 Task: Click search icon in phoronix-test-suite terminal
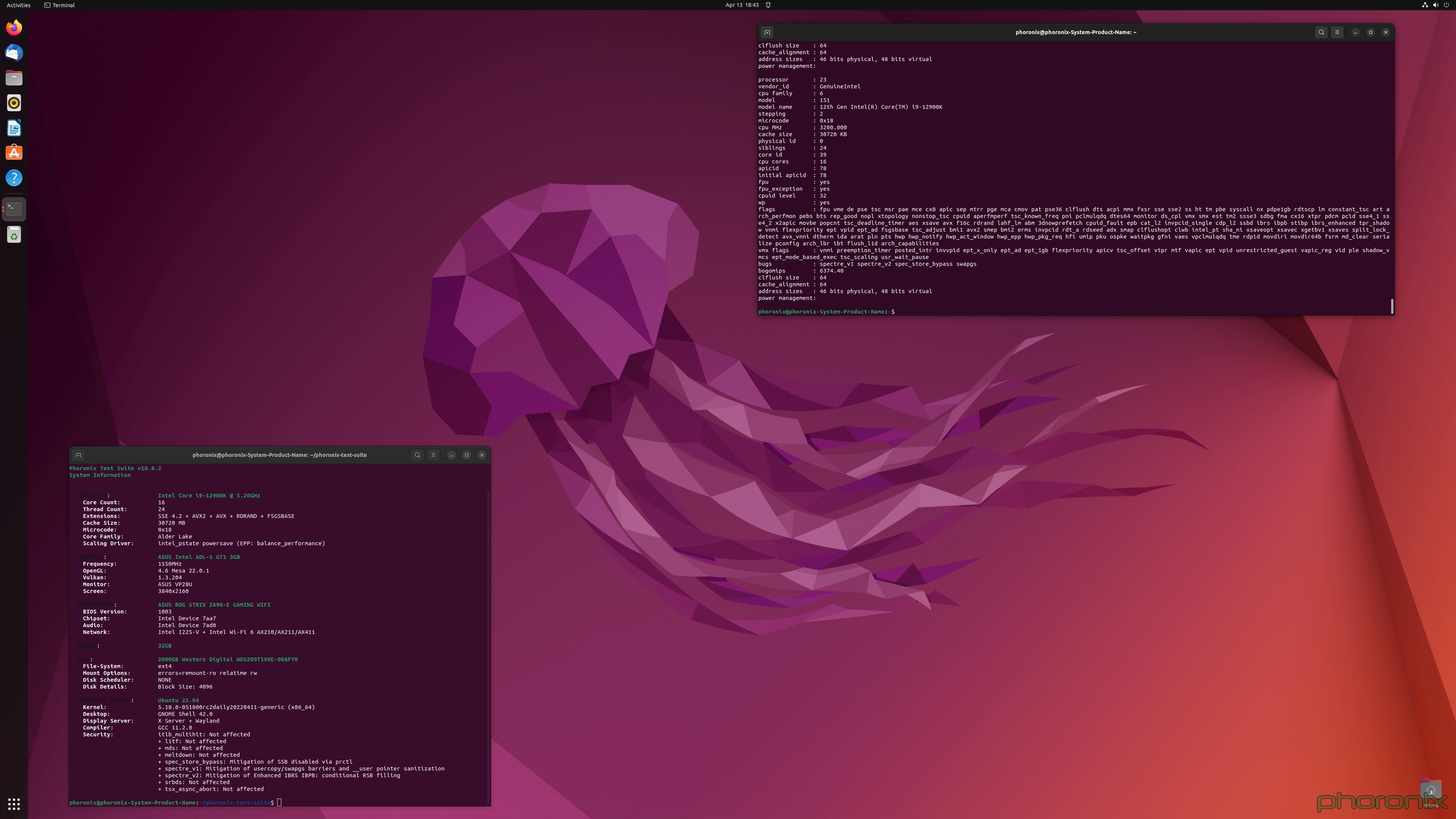click(x=417, y=455)
